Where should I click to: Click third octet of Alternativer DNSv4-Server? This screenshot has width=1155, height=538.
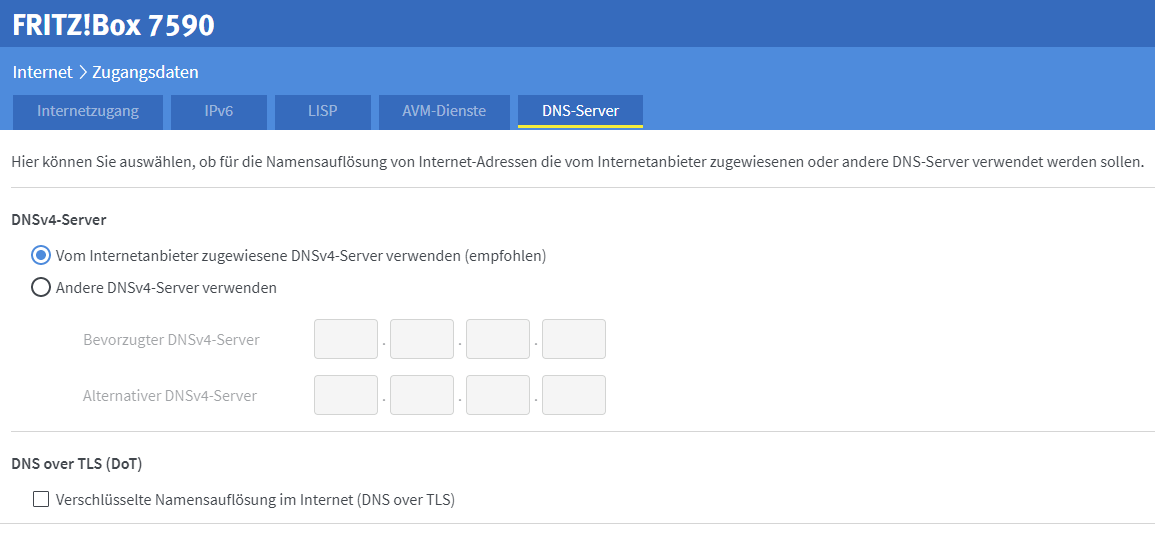tap(498, 395)
